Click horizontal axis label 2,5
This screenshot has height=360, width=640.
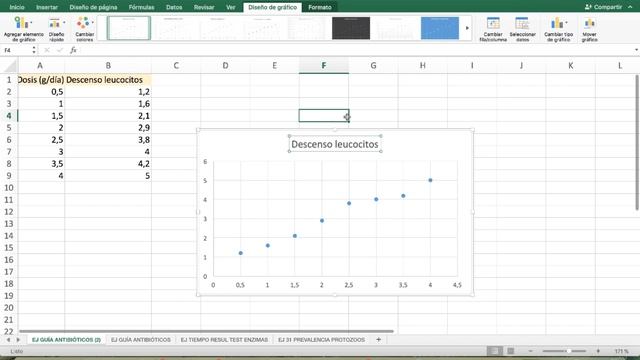349,285
